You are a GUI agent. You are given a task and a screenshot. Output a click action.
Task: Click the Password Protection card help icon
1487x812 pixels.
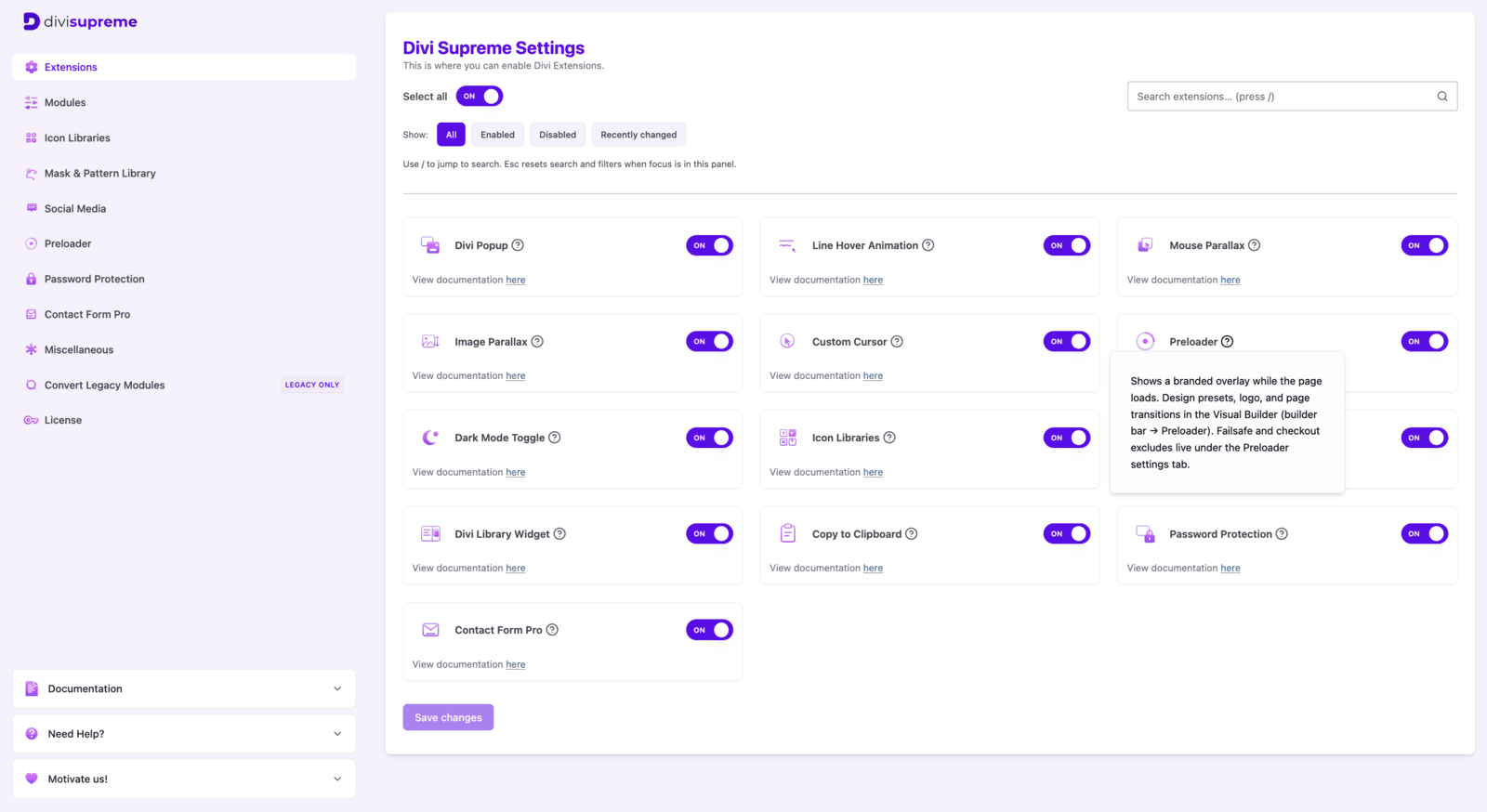(x=1282, y=534)
